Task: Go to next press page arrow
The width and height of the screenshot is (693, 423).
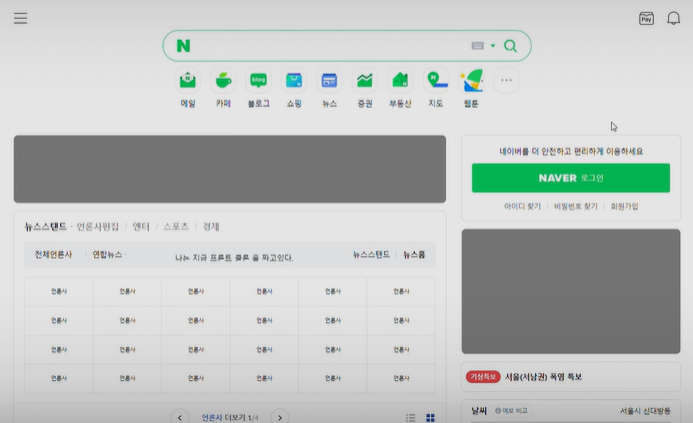Action: coord(280,417)
